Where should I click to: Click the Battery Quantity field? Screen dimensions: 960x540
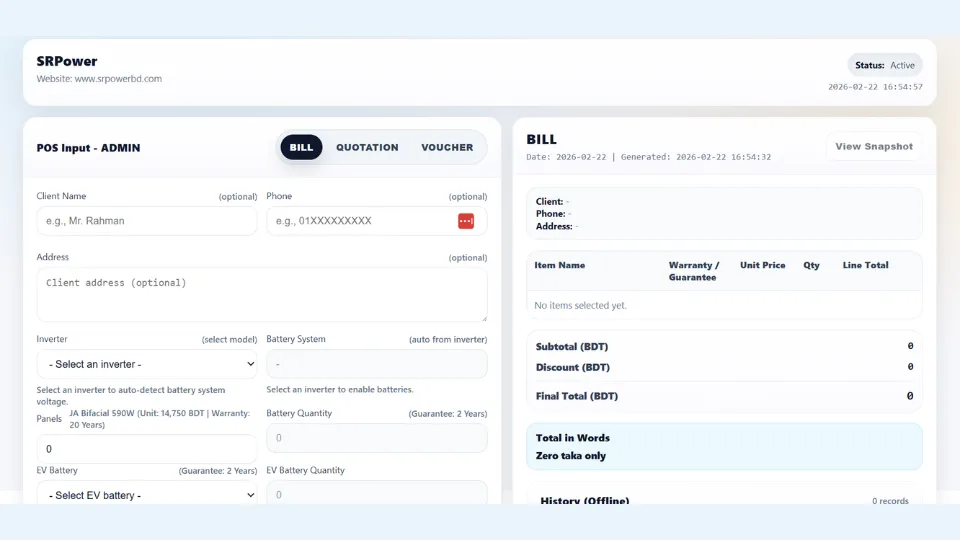click(376, 438)
